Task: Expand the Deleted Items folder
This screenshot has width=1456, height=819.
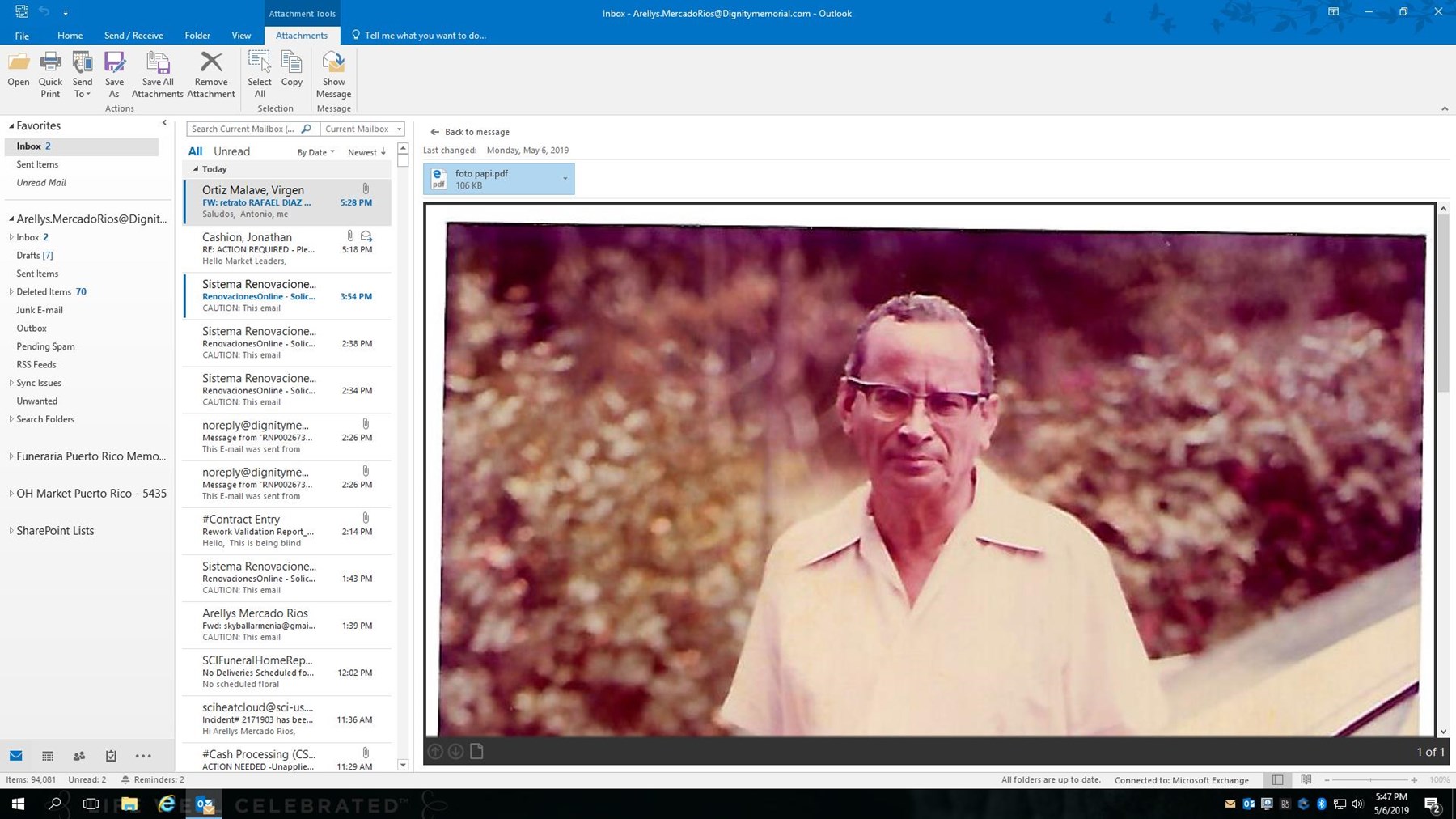Action: click(x=11, y=292)
